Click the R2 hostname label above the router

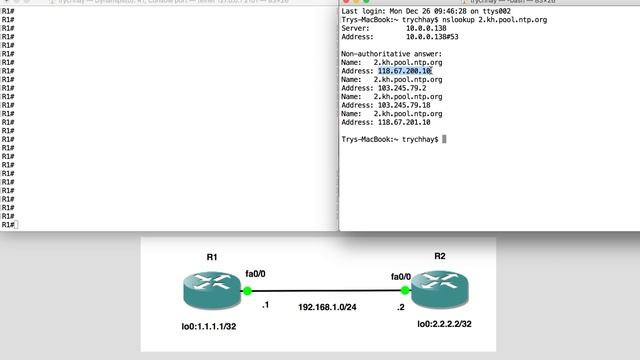pyautogui.click(x=440, y=256)
